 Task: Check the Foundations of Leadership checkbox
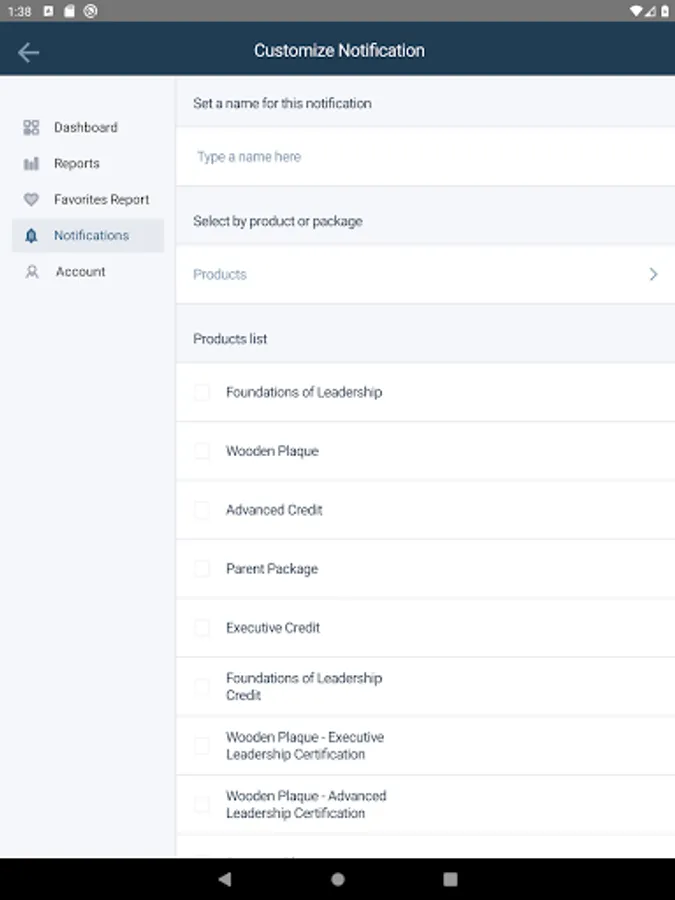point(202,392)
